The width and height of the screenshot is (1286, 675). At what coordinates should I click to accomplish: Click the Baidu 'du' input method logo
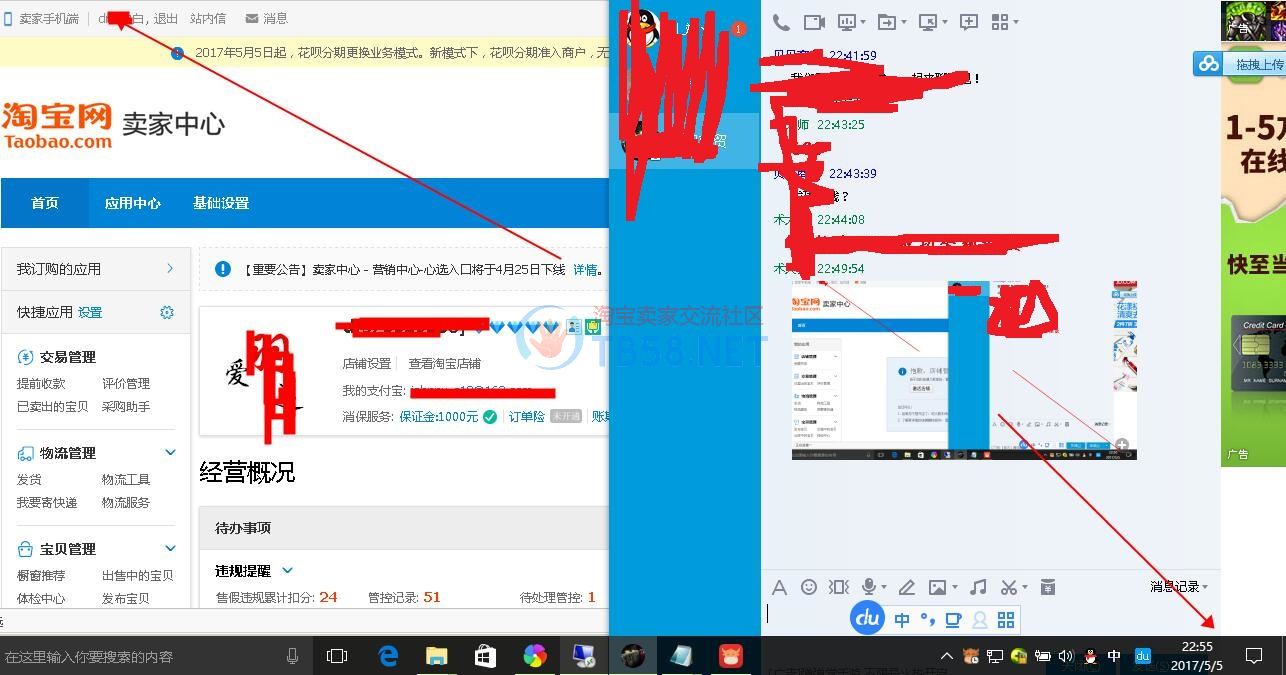[868, 618]
